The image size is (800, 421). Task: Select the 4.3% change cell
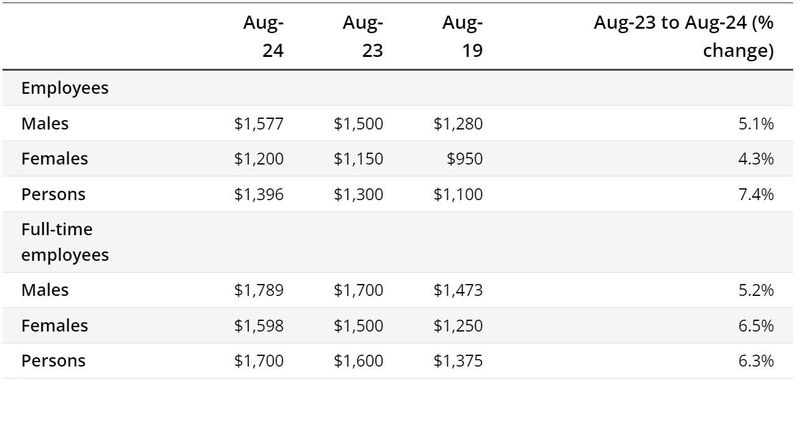click(x=757, y=159)
